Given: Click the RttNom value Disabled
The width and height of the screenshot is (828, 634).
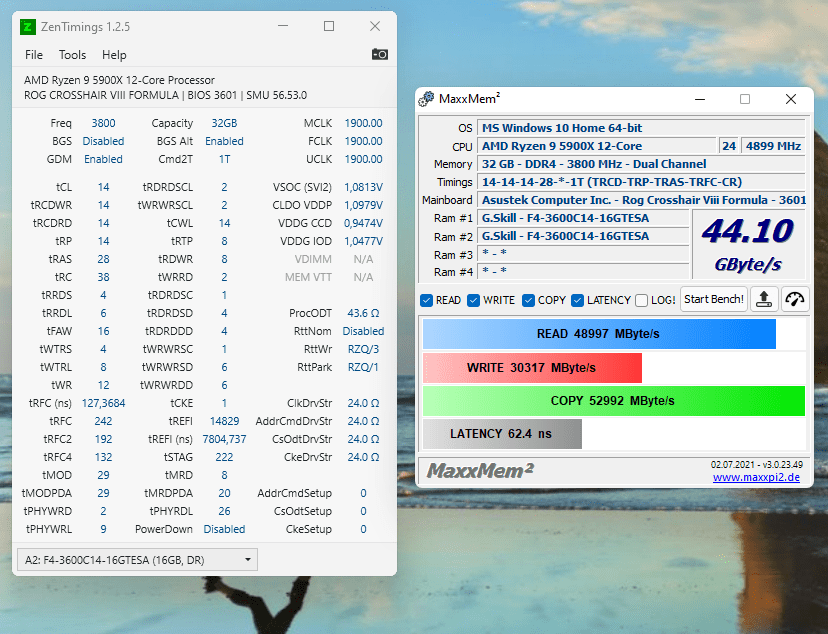Looking at the screenshot, I should [363, 331].
